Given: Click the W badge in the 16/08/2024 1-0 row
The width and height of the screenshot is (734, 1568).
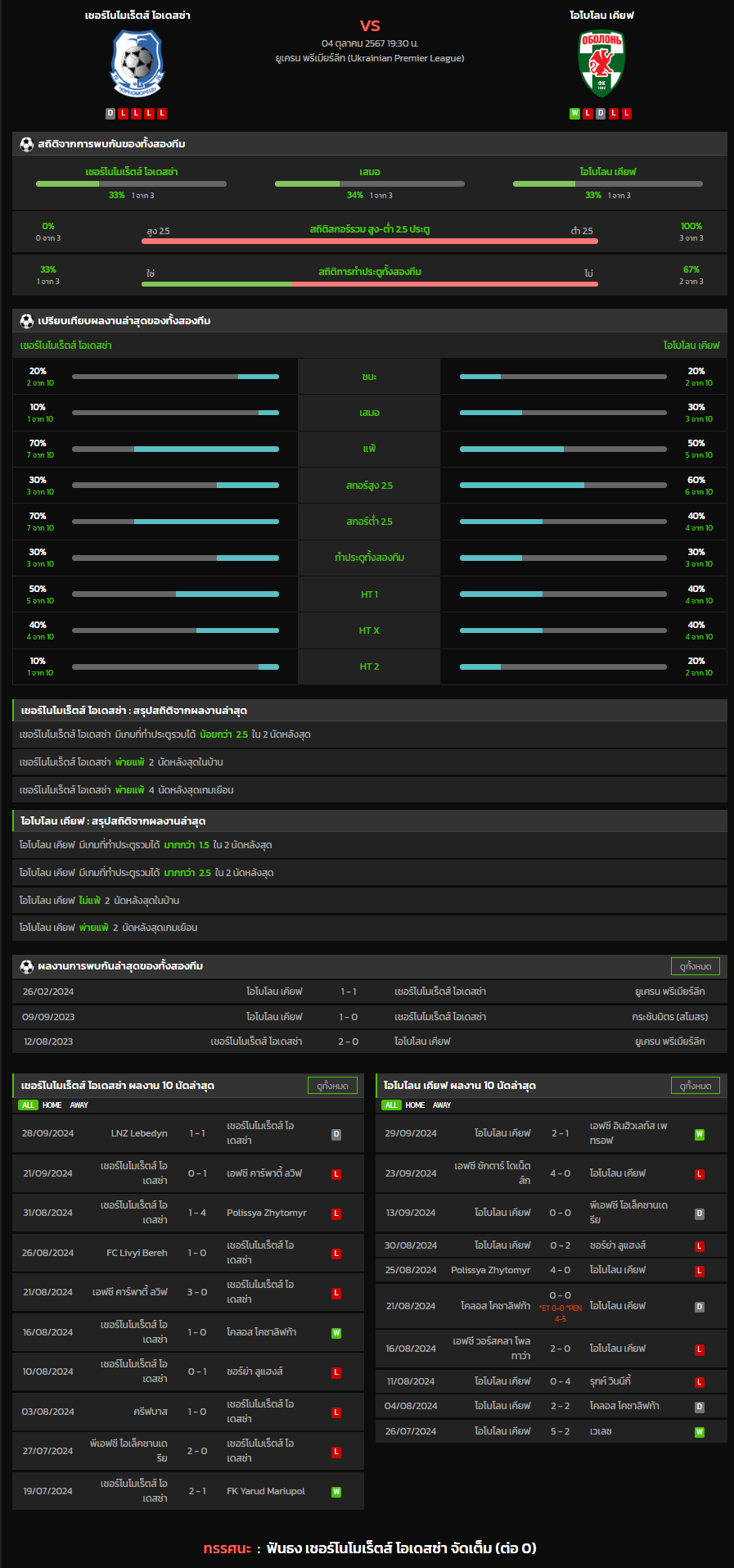Looking at the screenshot, I should pos(336,1333).
